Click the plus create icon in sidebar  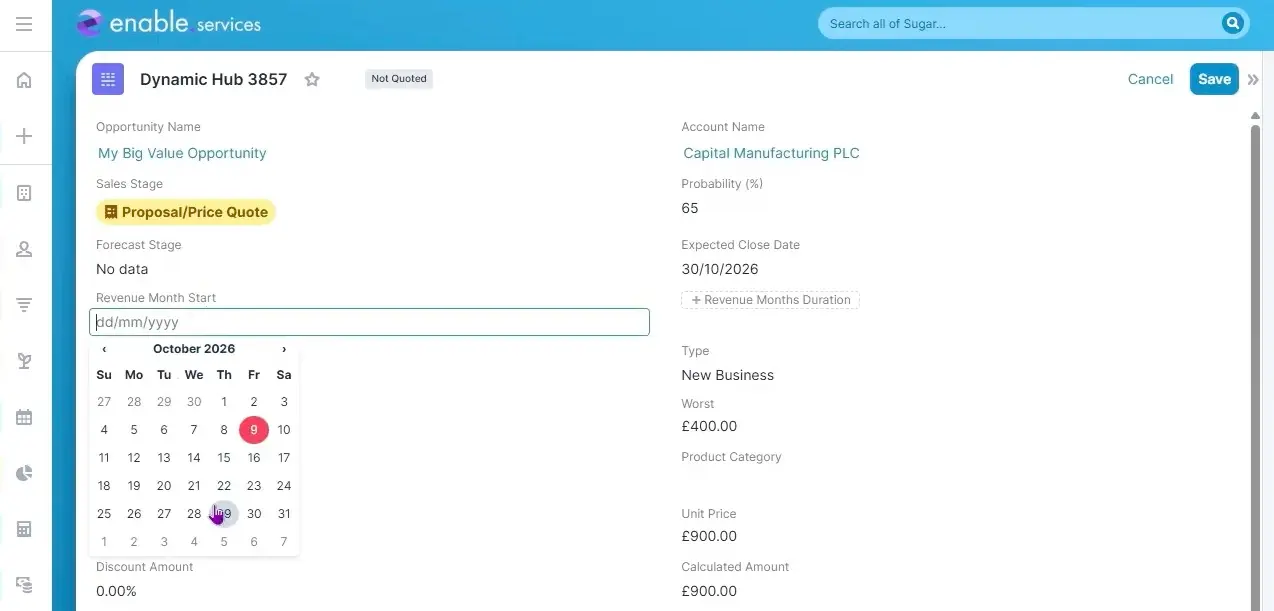[x=25, y=137]
